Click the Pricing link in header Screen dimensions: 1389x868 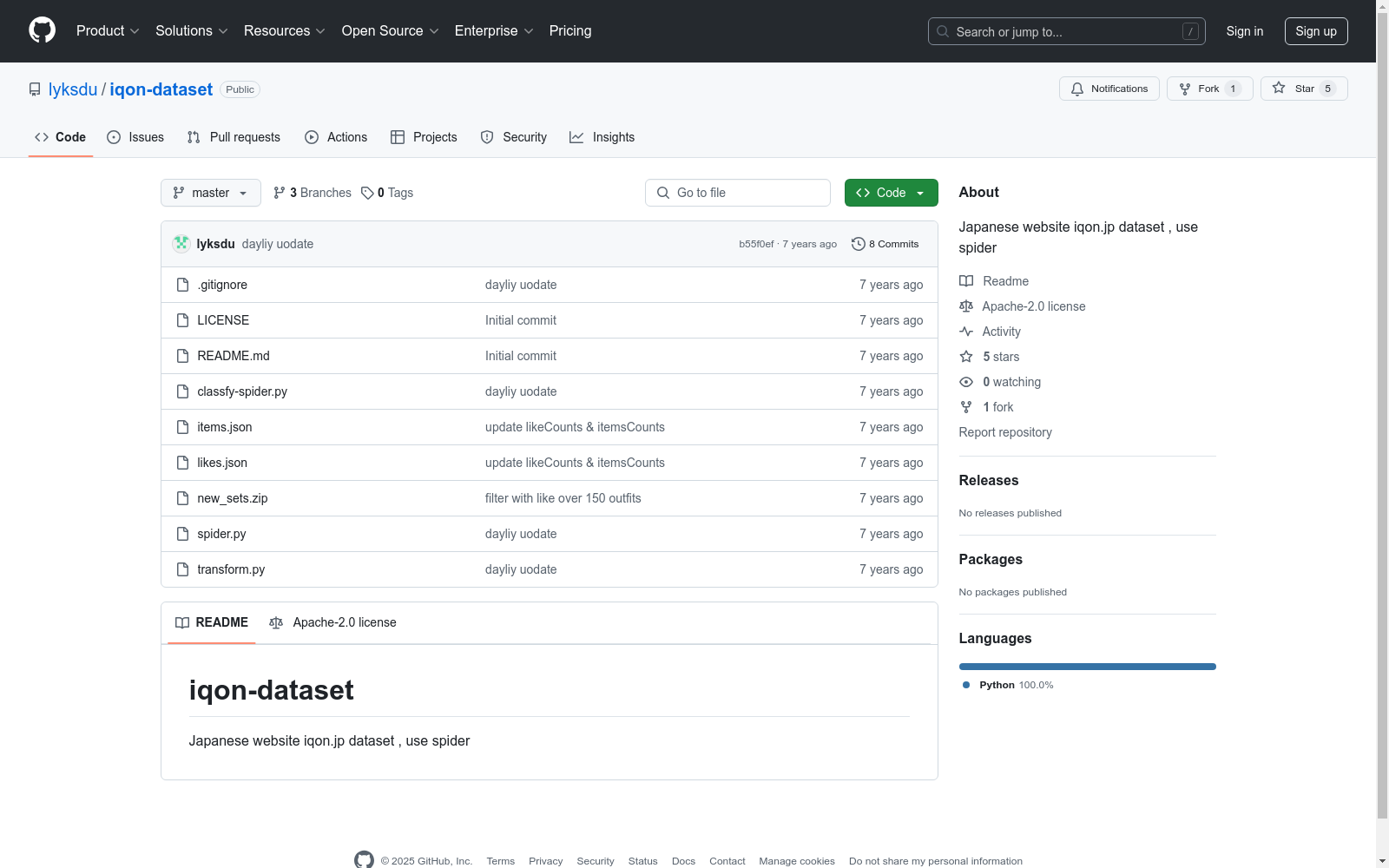[x=570, y=31]
